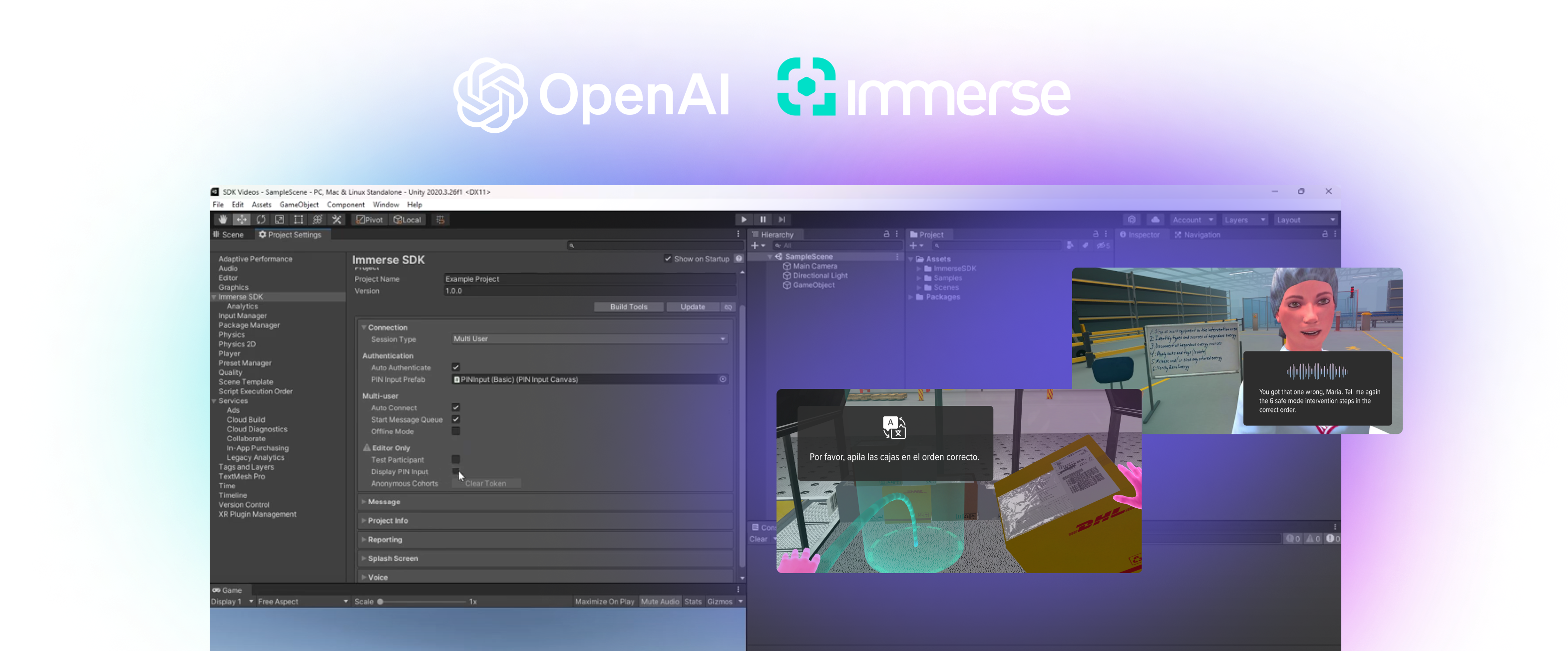Image resolution: width=1568 pixels, height=651 pixels.
Task: Collapse the Connection section
Action: [364, 327]
